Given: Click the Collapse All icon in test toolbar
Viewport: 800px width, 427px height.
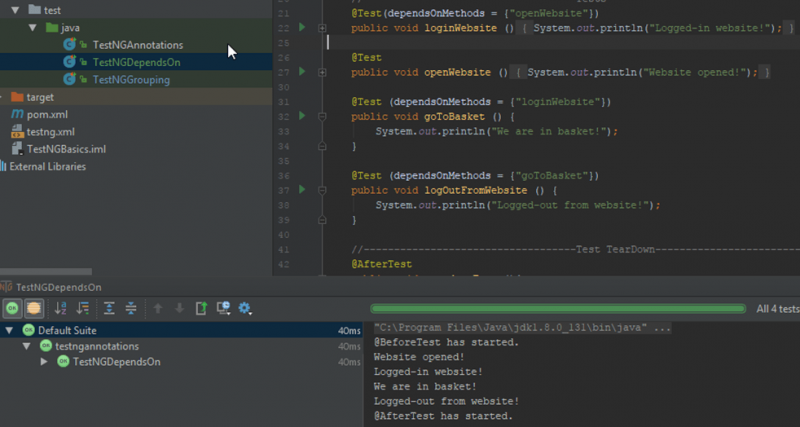Looking at the screenshot, I should pyautogui.click(x=131, y=308).
